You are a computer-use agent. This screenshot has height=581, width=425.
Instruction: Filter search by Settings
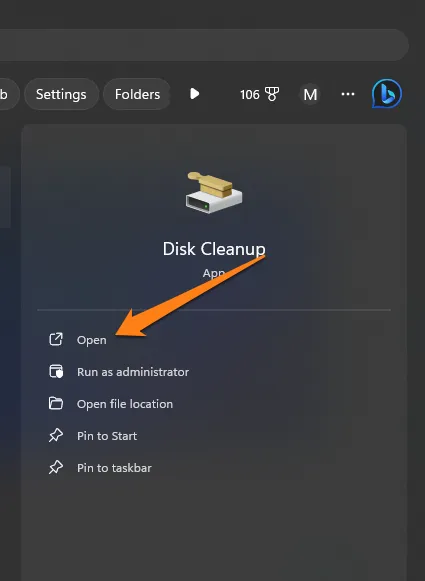61,94
